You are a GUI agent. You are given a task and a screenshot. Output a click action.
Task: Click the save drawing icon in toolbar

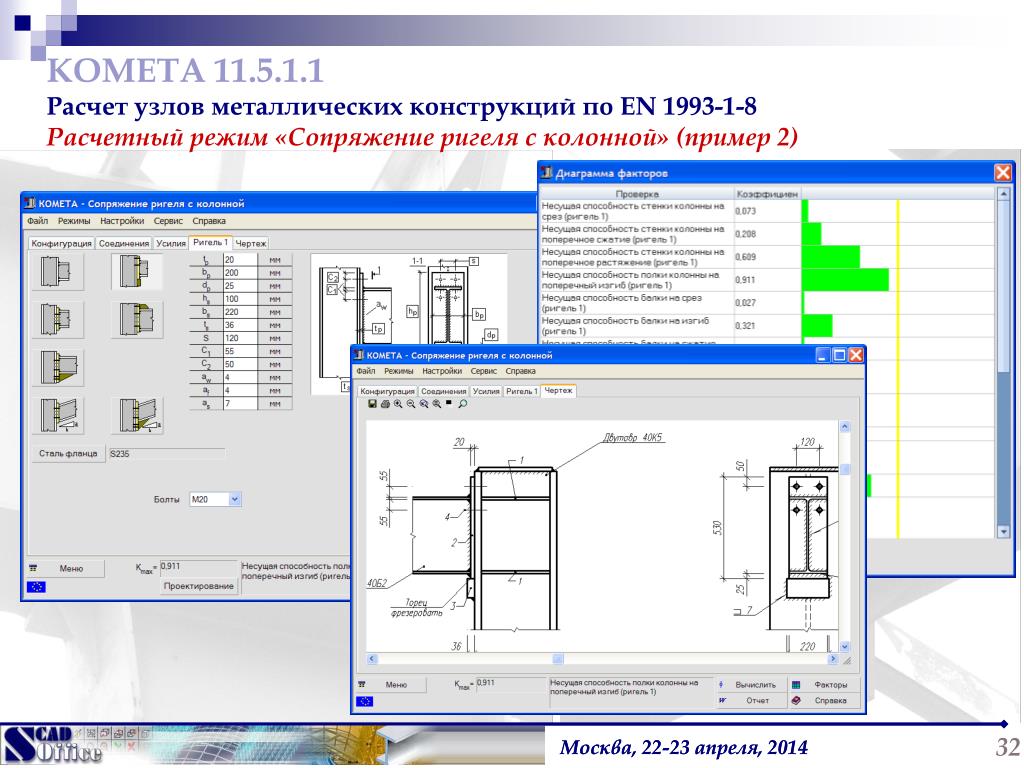[372, 404]
